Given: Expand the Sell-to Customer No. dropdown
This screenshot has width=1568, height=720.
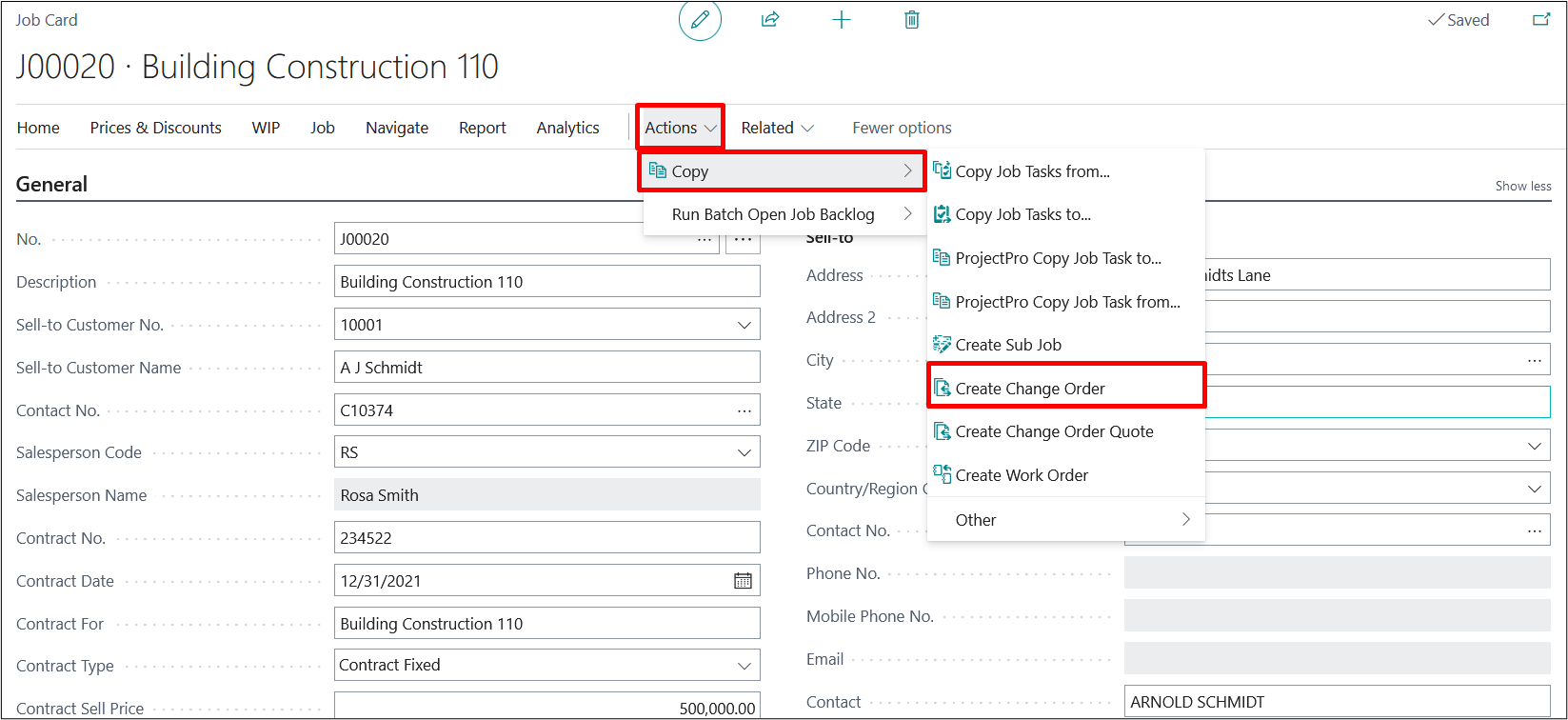Looking at the screenshot, I should [744, 325].
